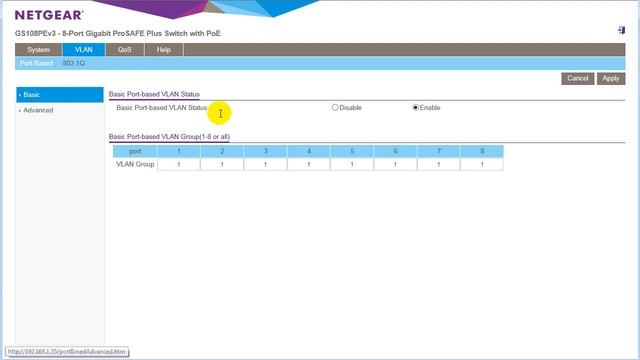Edit VLAN Group field for port 3

point(265,164)
